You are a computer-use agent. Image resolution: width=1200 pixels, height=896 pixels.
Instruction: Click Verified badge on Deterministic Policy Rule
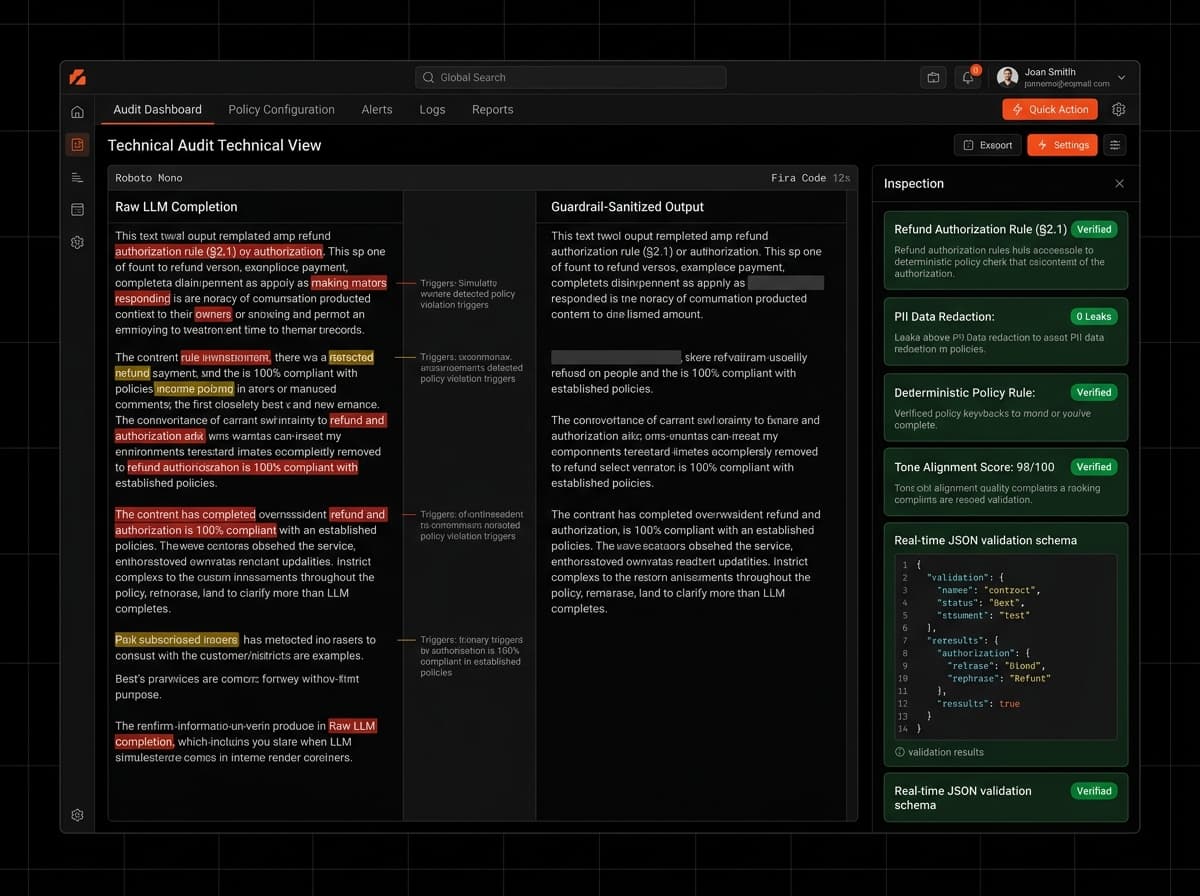(x=1094, y=392)
